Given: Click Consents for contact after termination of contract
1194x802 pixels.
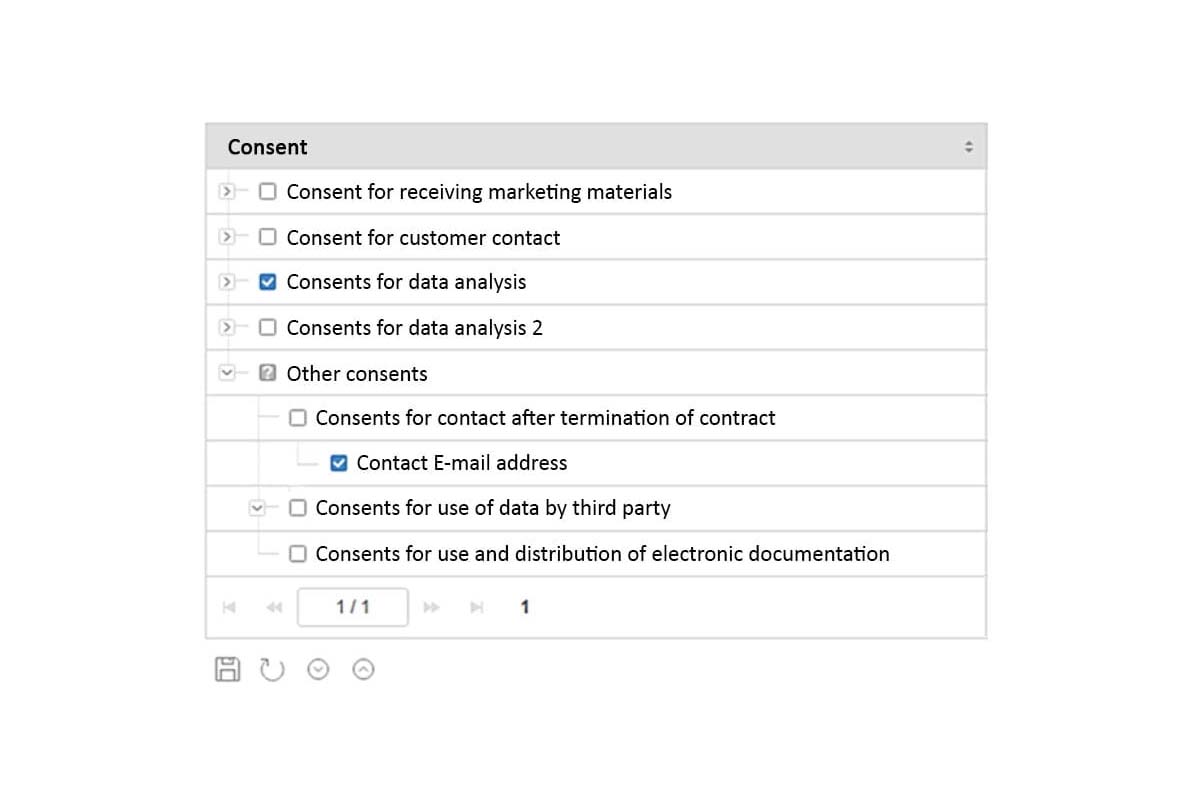Looking at the screenshot, I should click(x=546, y=418).
